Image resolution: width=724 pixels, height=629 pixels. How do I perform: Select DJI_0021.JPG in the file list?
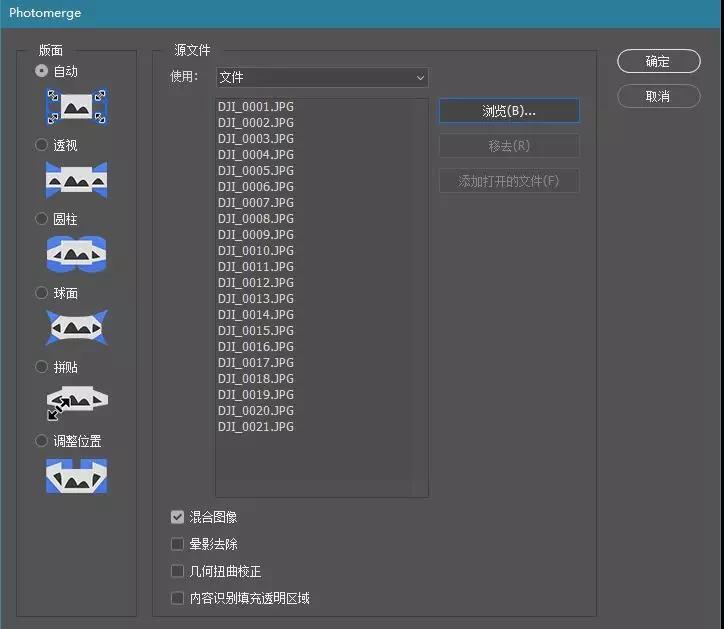pos(256,426)
